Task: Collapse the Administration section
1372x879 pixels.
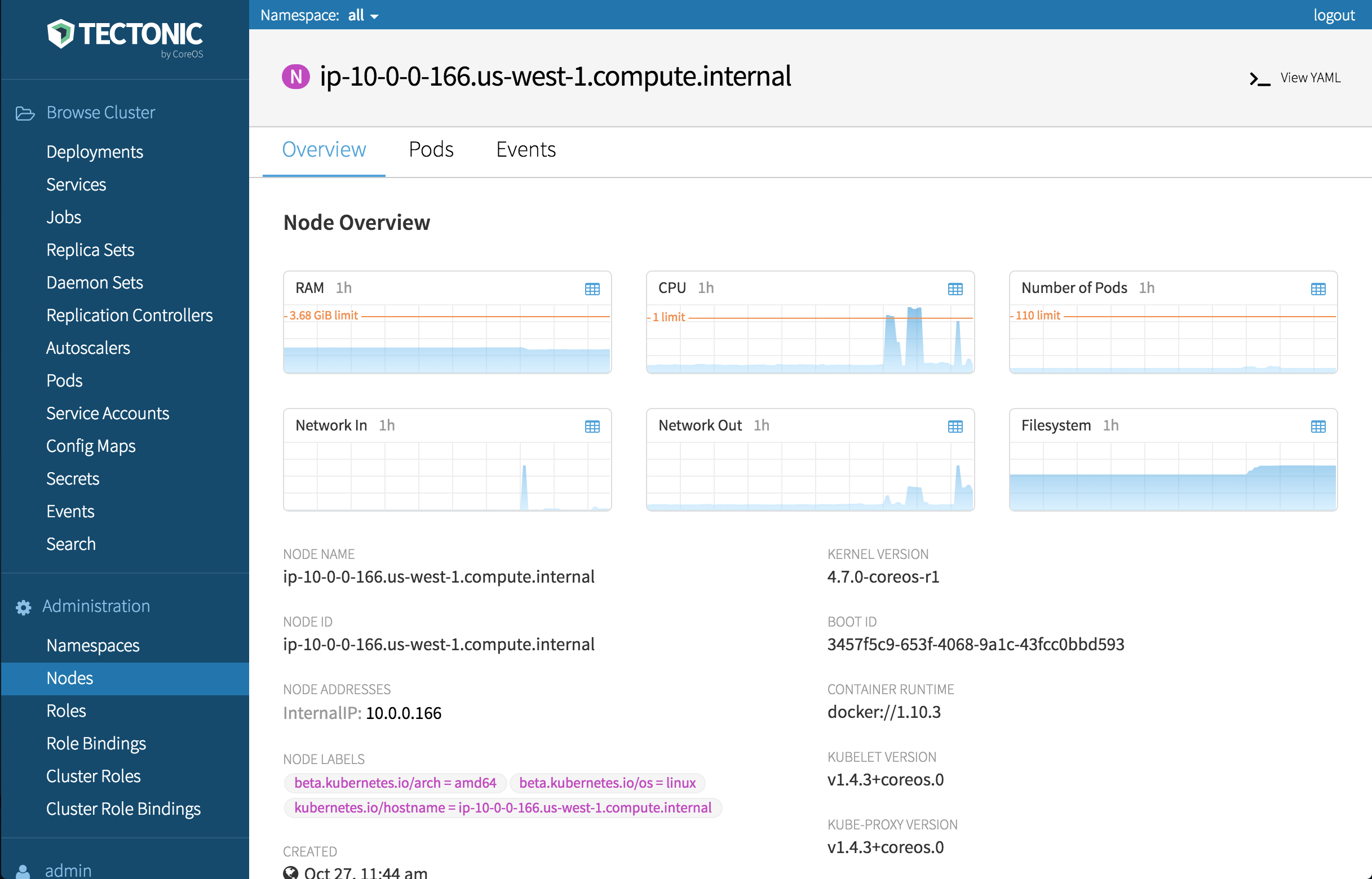Action: coord(96,606)
